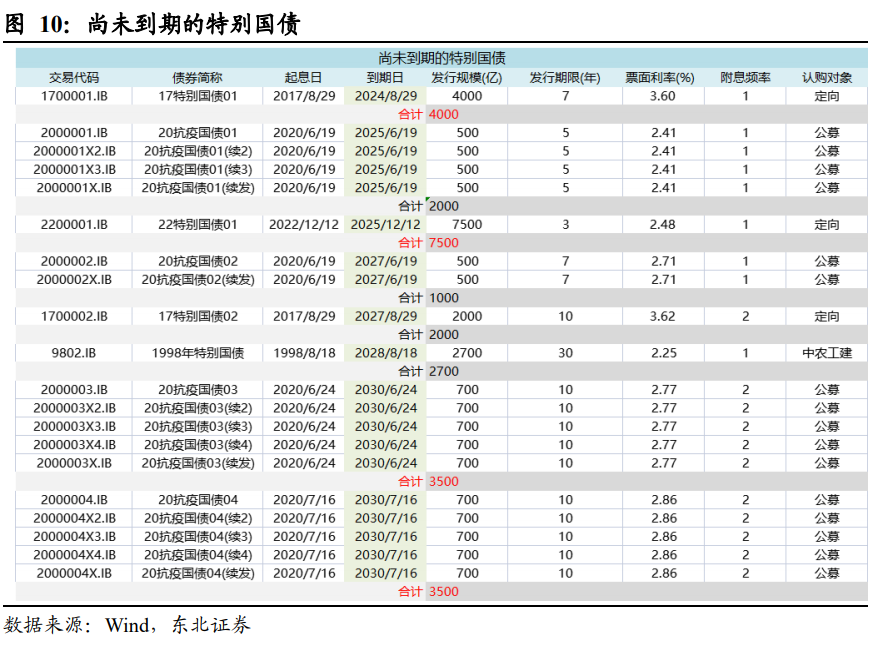Viewport: 885px width, 648px height.
Task: Click bond name 17特别国债02
Action: pyautogui.click(x=198, y=316)
